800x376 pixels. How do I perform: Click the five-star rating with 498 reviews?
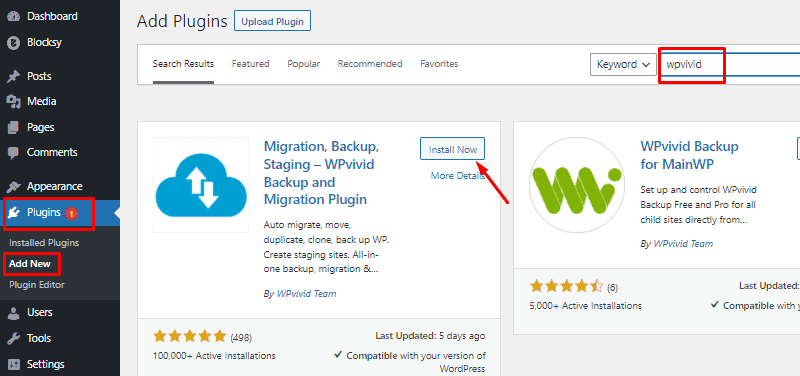click(189, 336)
